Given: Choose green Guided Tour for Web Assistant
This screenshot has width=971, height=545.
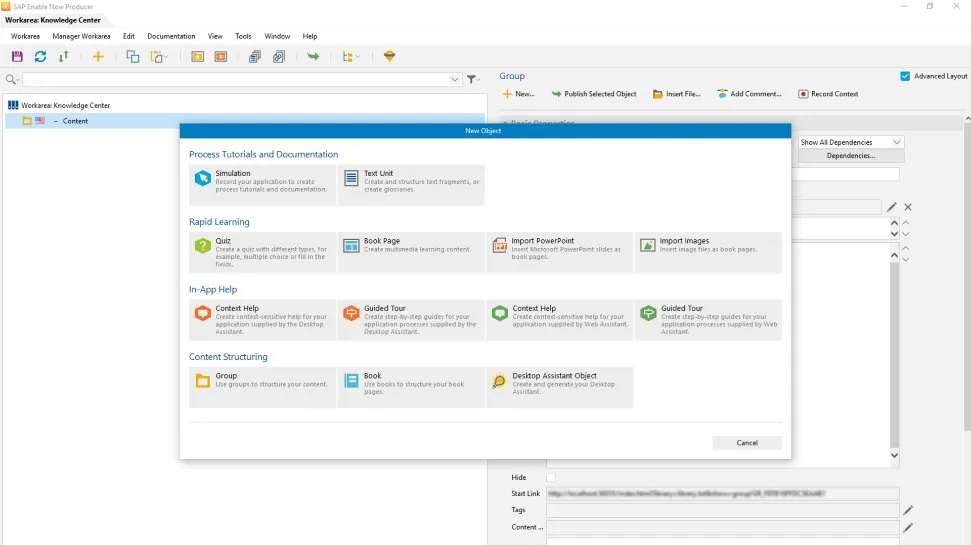Looking at the screenshot, I should coord(708,320).
